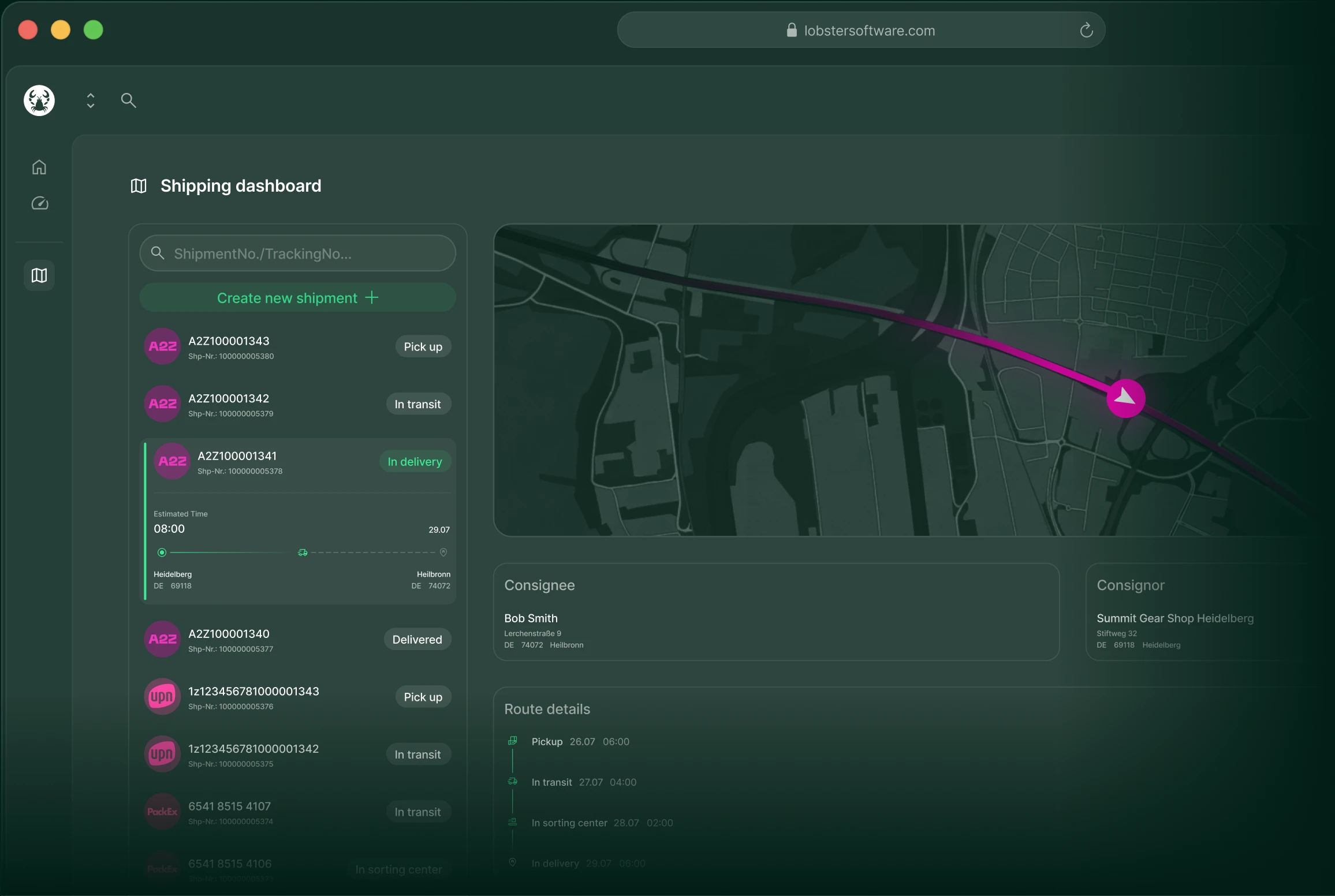The width and height of the screenshot is (1335, 896).
Task: Click the Create new shipment button
Action: [298, 298]
